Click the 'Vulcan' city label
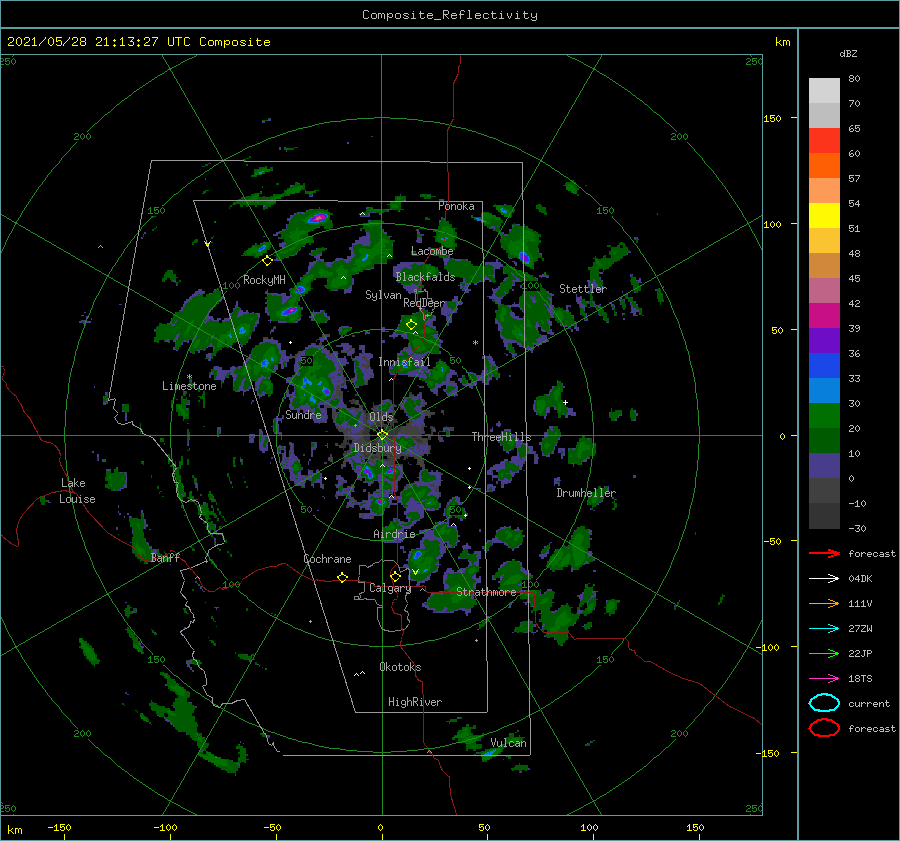The width and height of the screenshot is (900, 841). 508,743
